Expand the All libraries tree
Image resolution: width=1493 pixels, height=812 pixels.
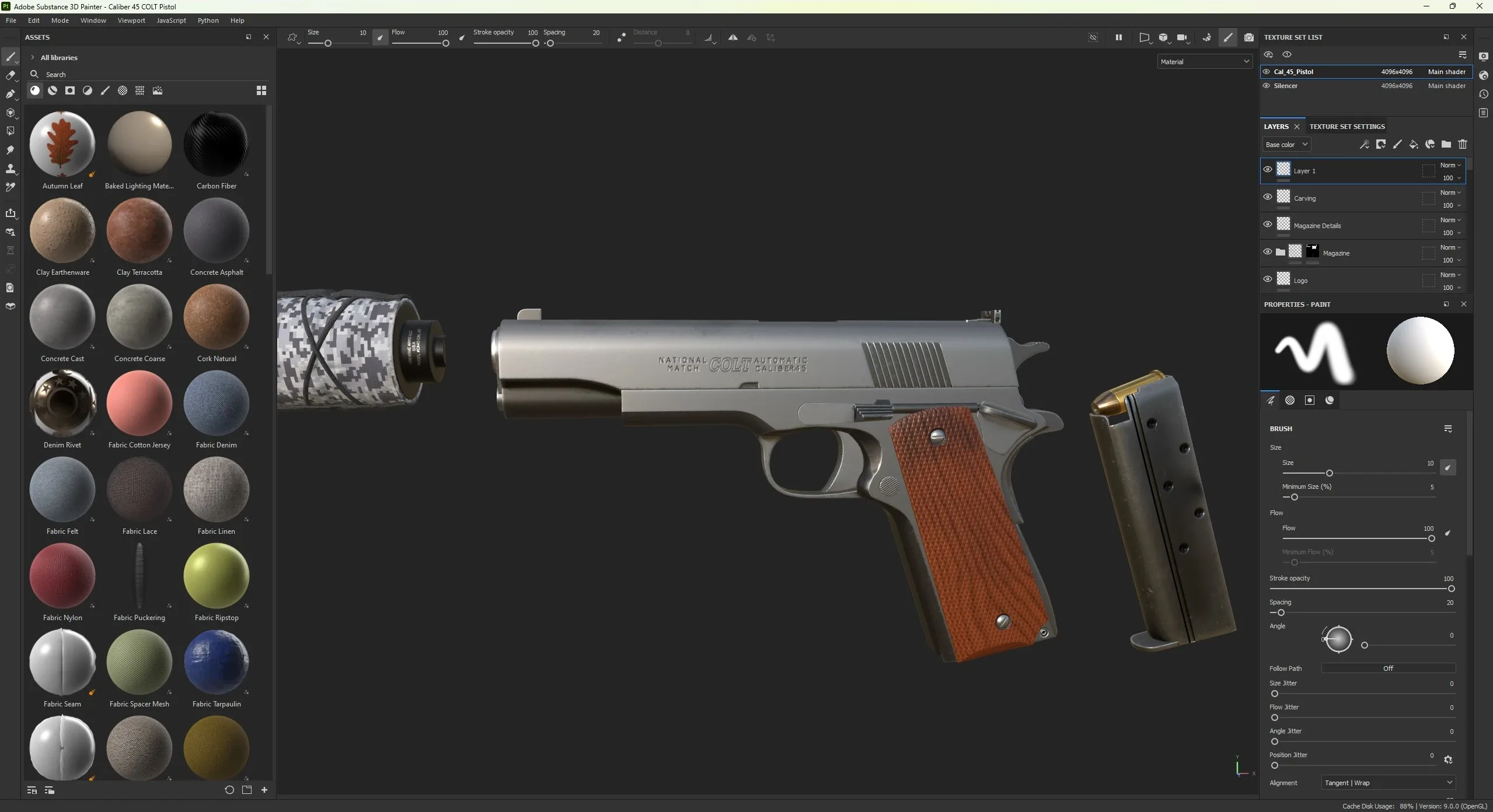pyautogui.click(x=33, y=58)
